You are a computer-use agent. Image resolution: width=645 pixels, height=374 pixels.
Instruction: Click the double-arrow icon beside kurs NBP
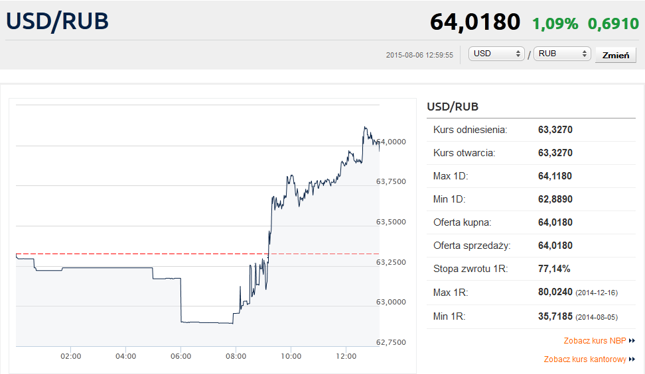[x=632, y=341]
